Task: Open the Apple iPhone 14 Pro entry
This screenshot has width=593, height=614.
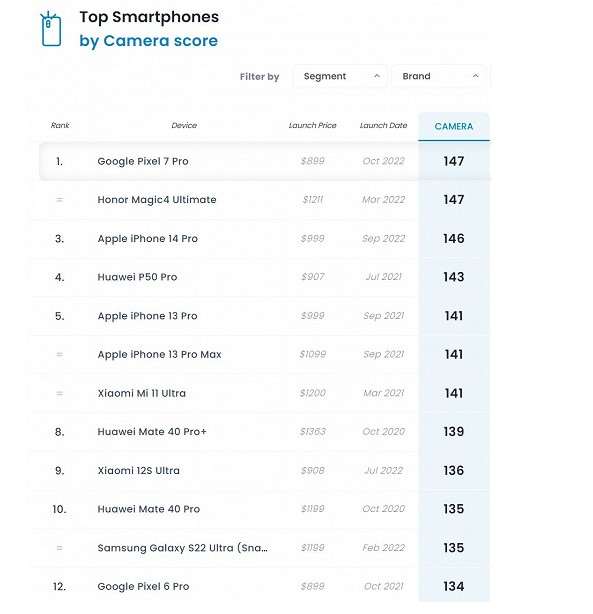Action: click(x=148, y=238)
